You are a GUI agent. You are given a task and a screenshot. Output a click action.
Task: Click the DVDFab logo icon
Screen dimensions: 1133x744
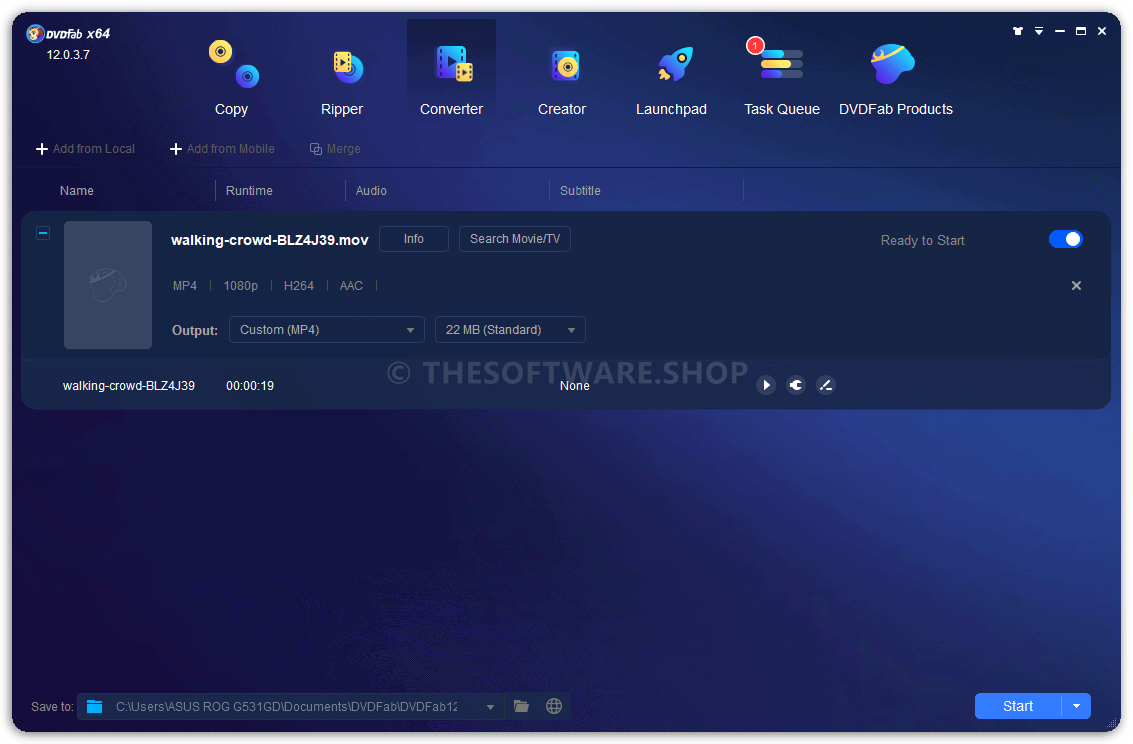point(35,33)
